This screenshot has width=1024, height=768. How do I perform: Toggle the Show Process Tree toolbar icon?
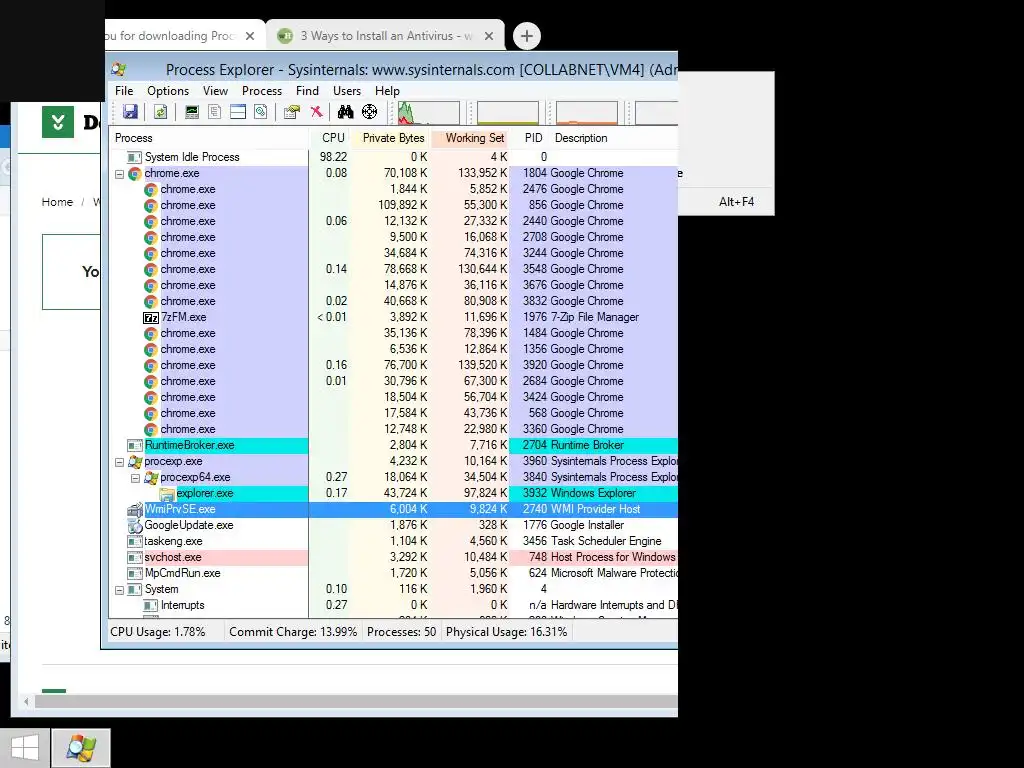pyautogui.click(x=214, y=112)
